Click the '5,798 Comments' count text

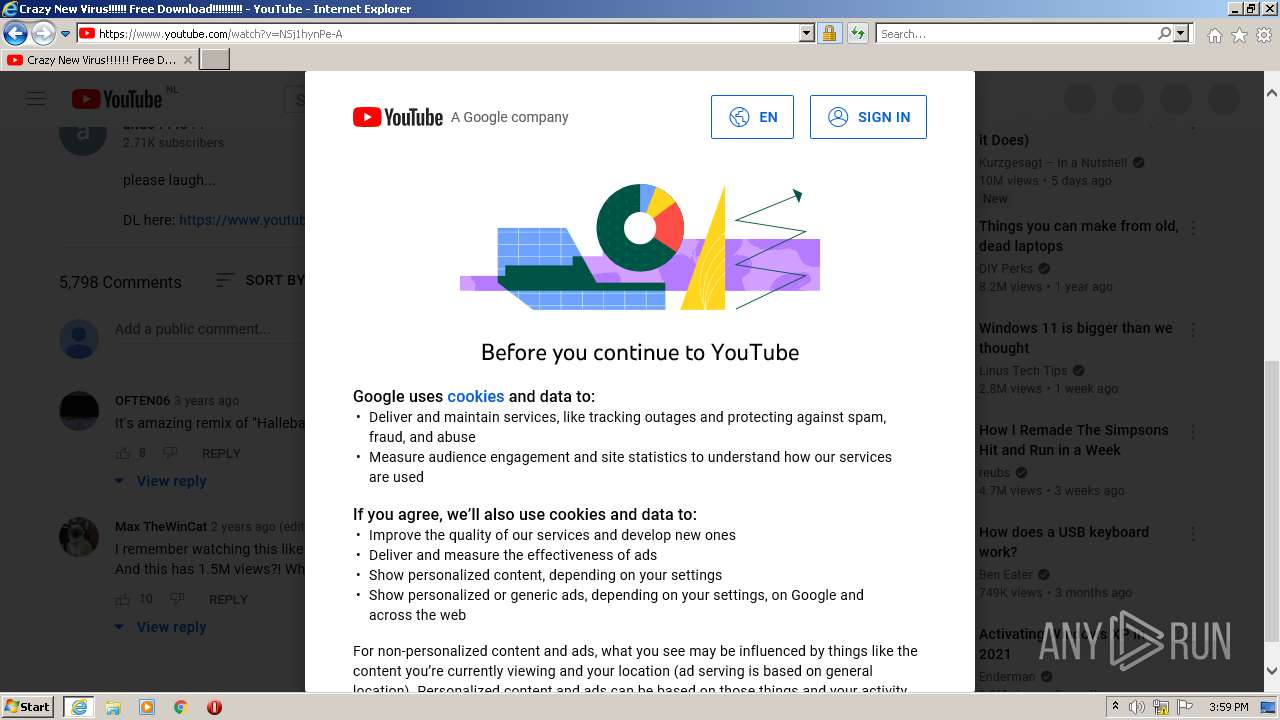pos(120,282)
